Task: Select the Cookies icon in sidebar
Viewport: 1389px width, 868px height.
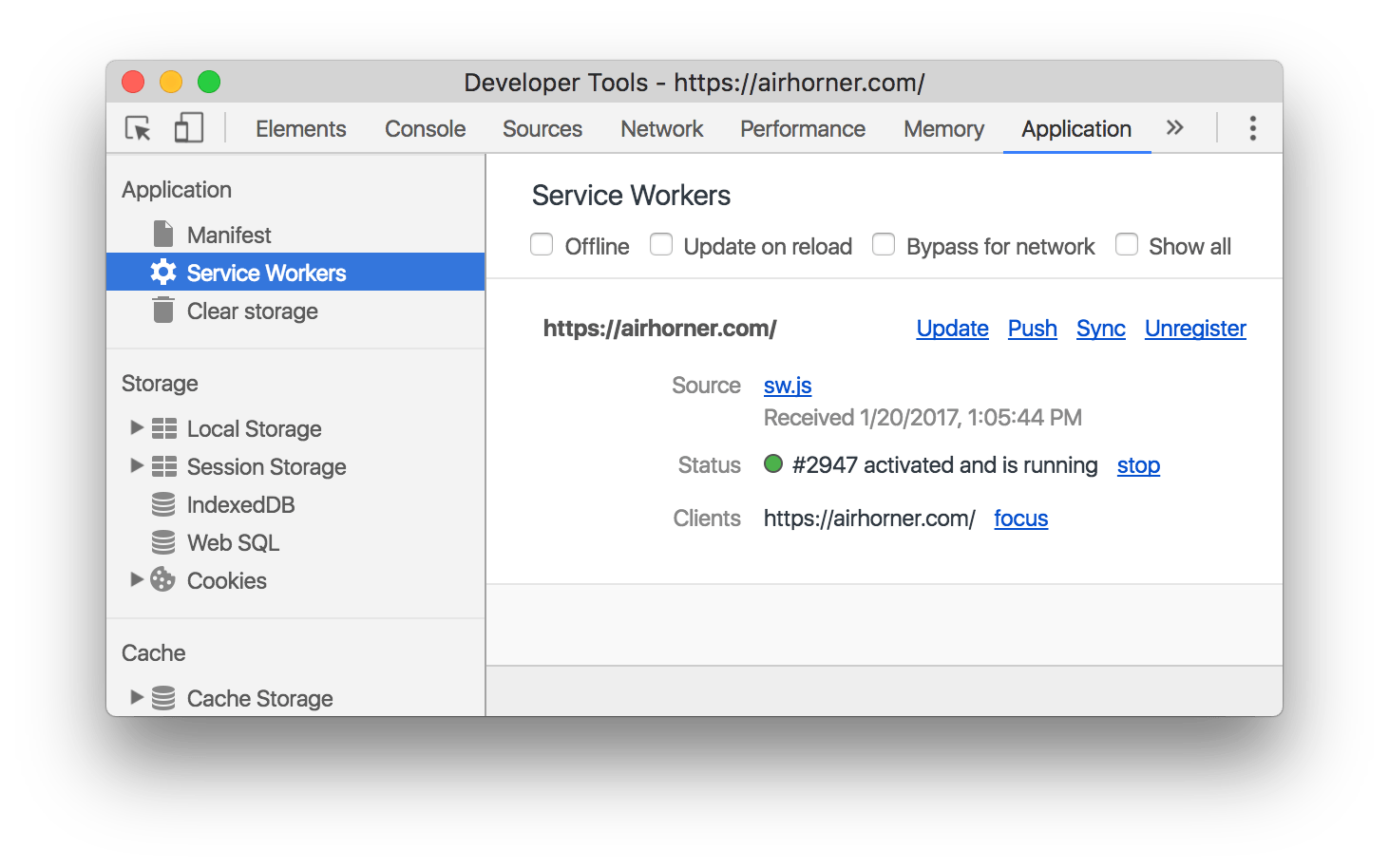Action: (162, 579)
